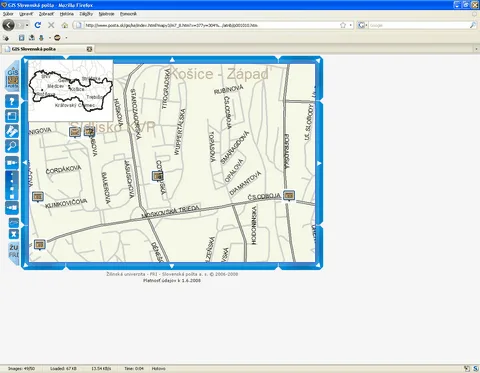Open the Súbor menu
Image resolution: width=480 pixels, height=373 pixels.
pos(8,14)
